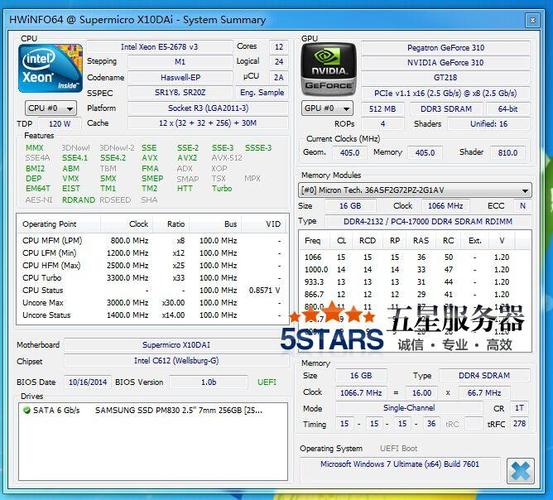Click the PCIe v1.1 x16 bus field

446,93
